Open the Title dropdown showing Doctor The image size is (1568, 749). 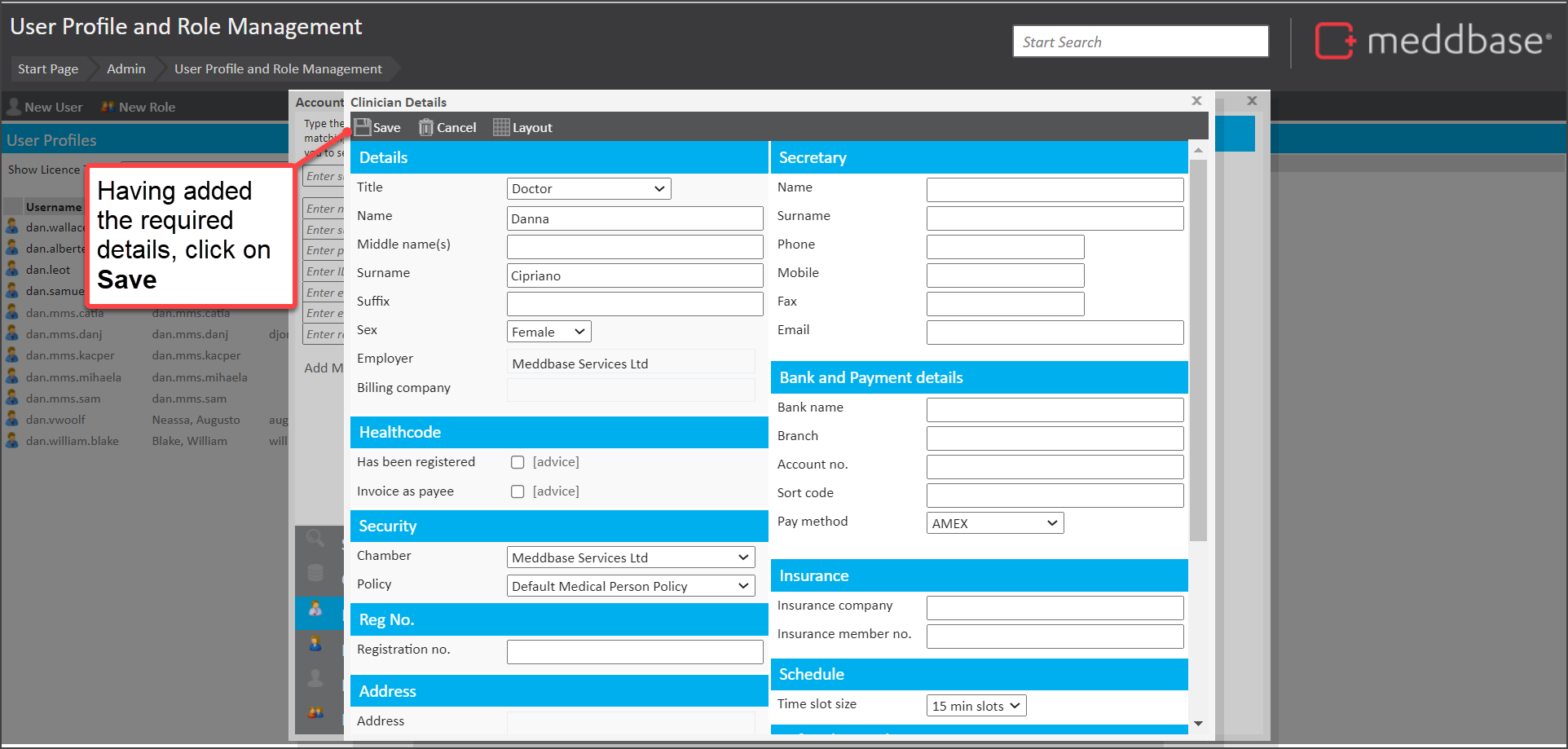click(x=588, y=188)
